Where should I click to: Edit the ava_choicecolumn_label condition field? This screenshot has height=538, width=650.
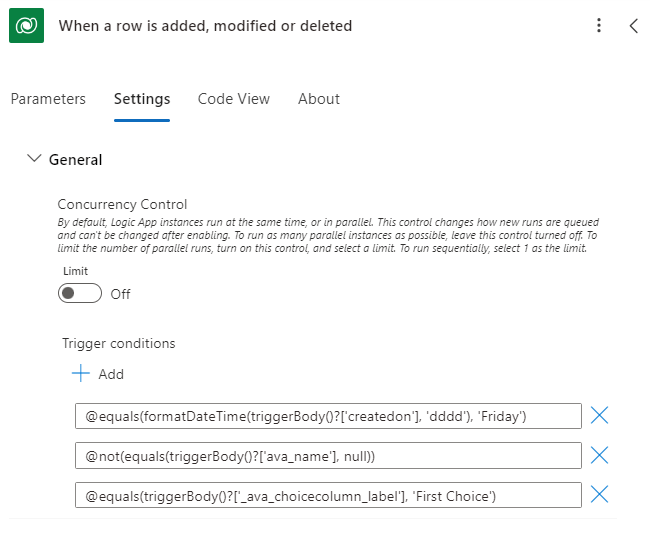click(328, 495)
